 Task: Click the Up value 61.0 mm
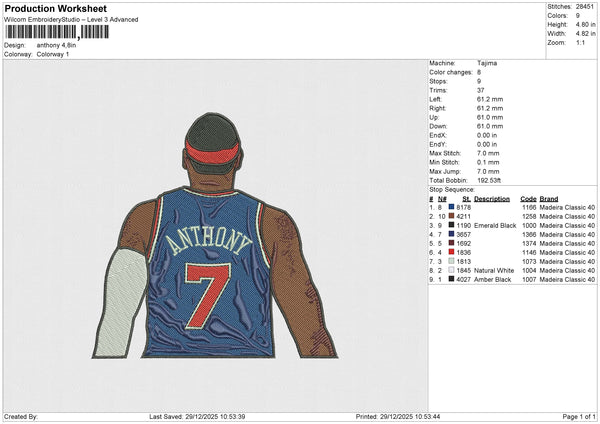pyautogui.click(x=490, y=117)
